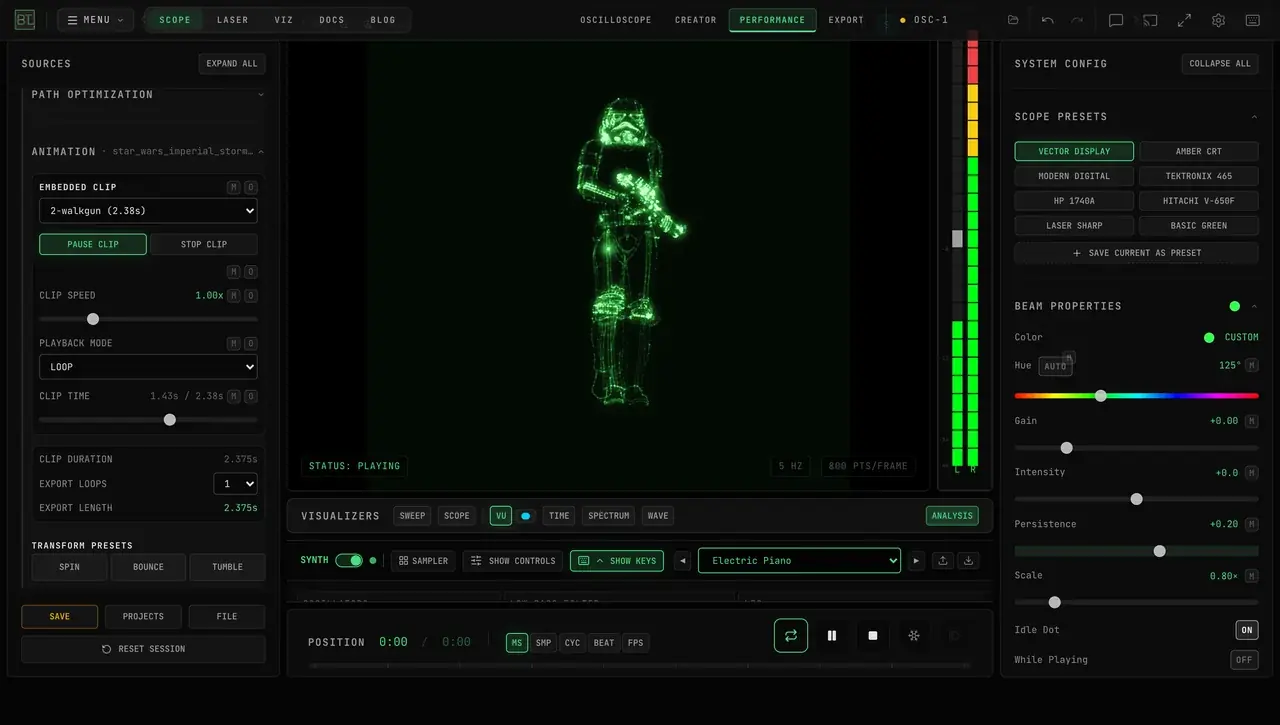Toggle Hue AUTO mode
Viewport: 1280px width, 725px height.
click(x=1055, y=366)
